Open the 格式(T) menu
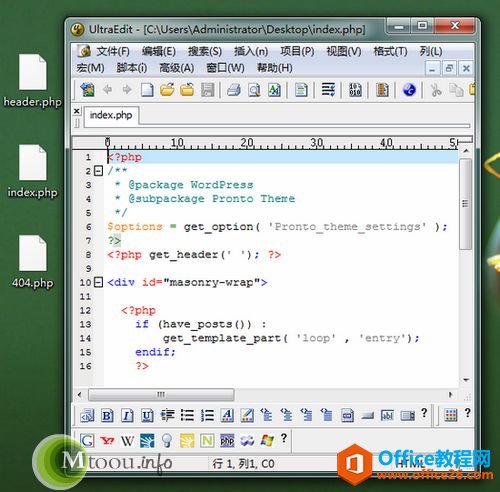This screenshot has width=500, height=492. click(390, 52)
